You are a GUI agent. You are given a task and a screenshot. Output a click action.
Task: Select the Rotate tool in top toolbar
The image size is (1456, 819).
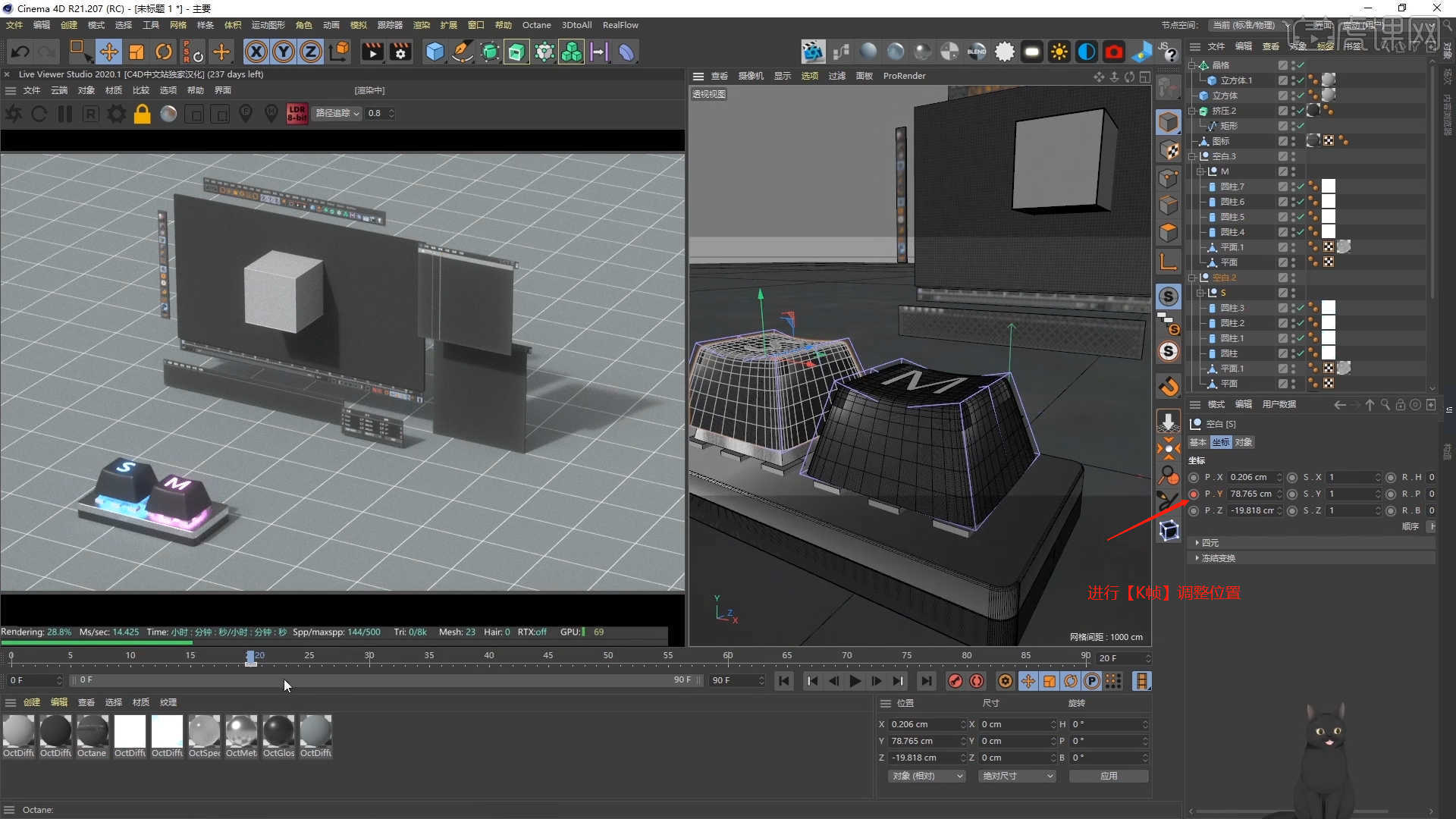164,52
